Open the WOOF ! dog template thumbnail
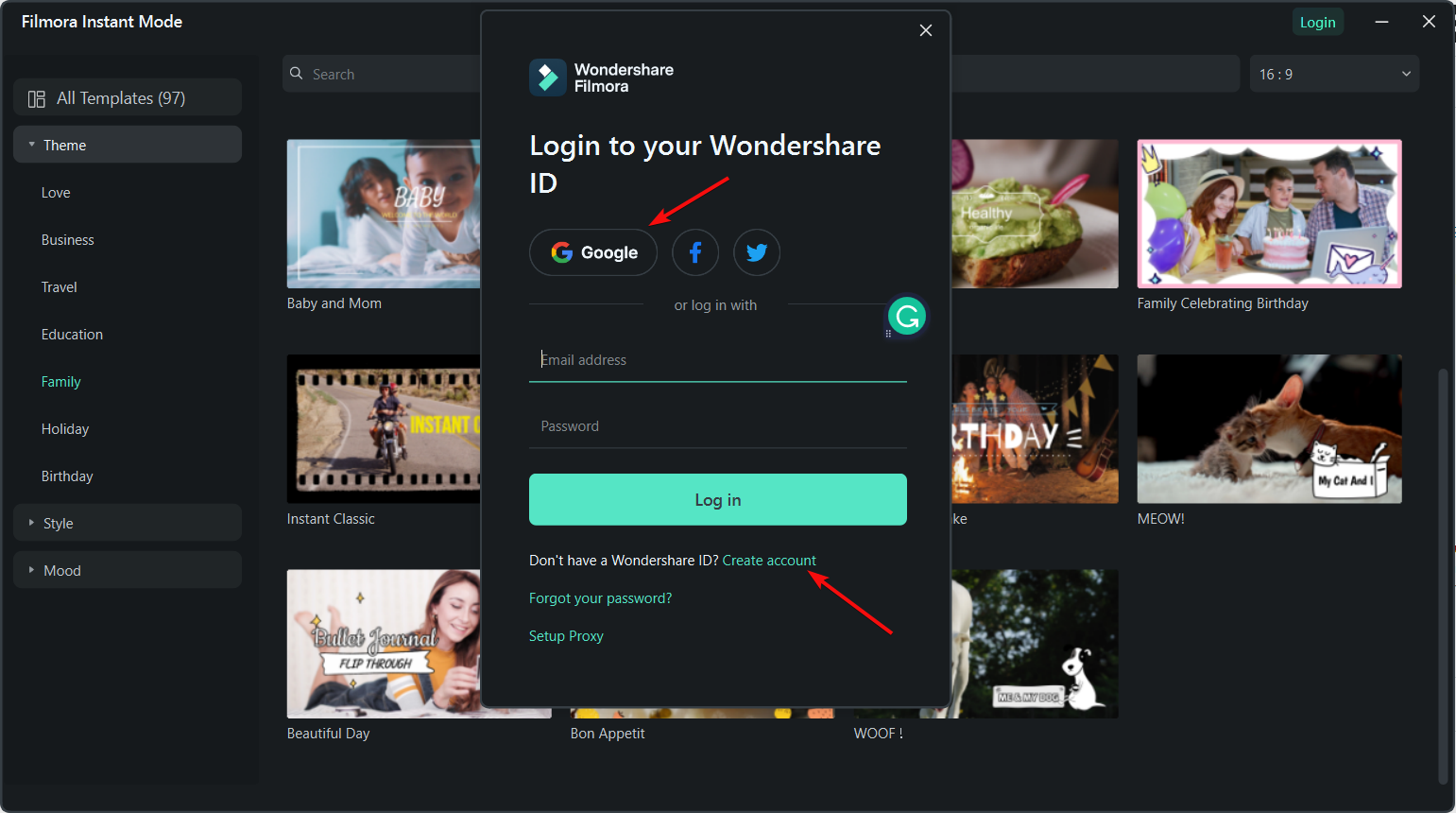The width and height of the screenshot is (1456, 813). [1035, 644]
